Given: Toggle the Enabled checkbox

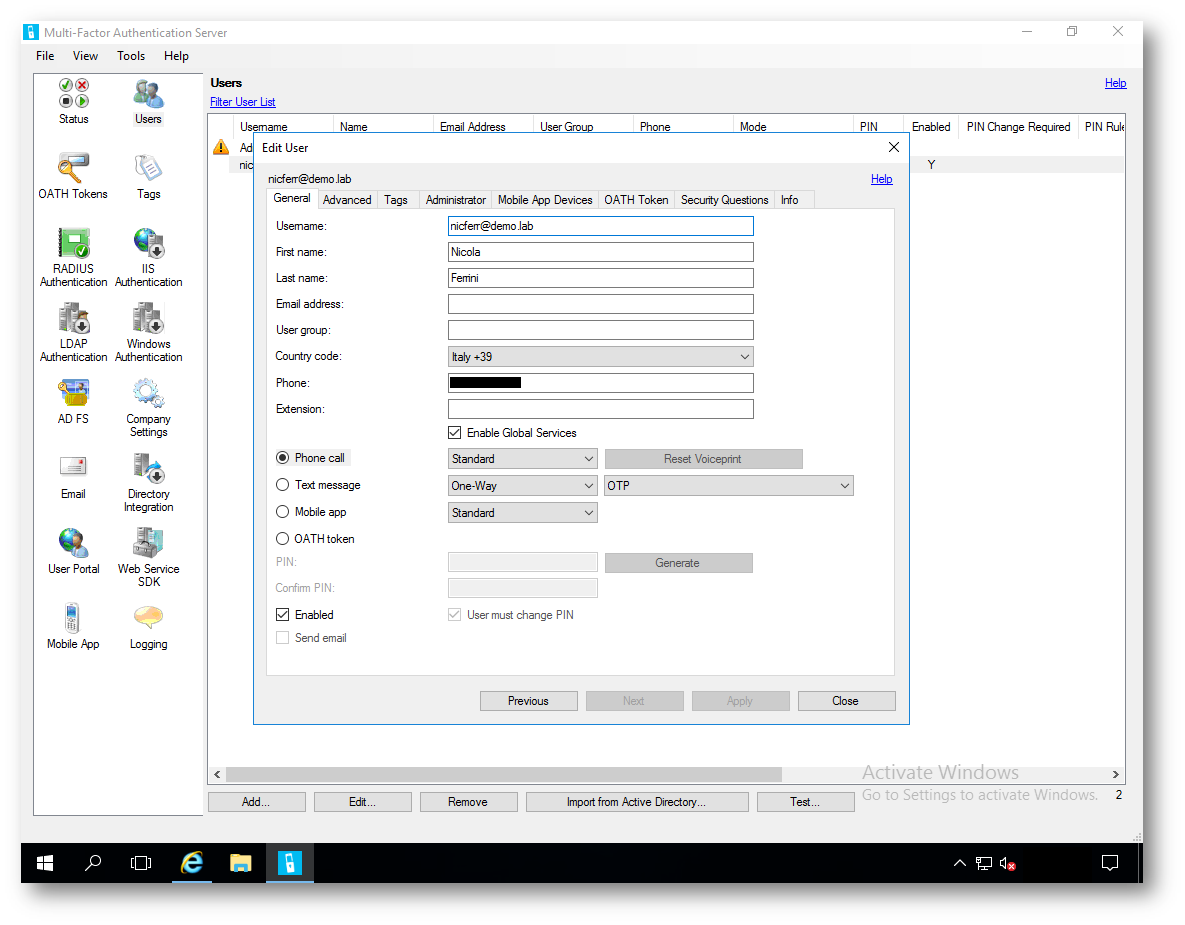Looking at the screenshot, I should pos(283,615).
